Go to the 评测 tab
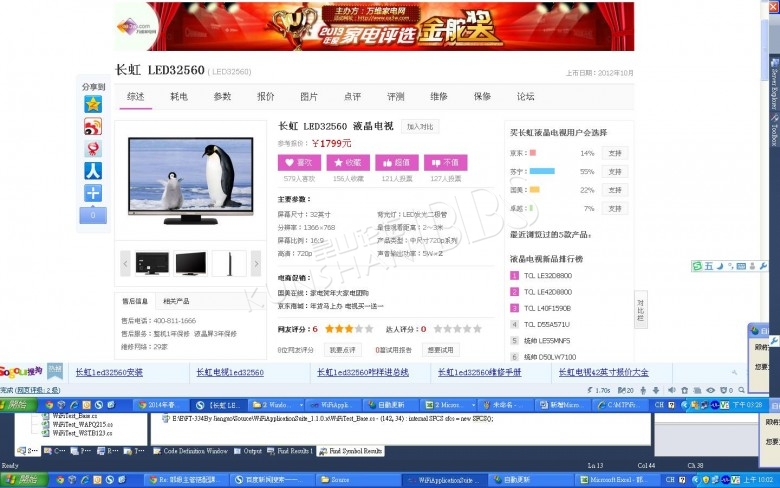 pos(395,97)
